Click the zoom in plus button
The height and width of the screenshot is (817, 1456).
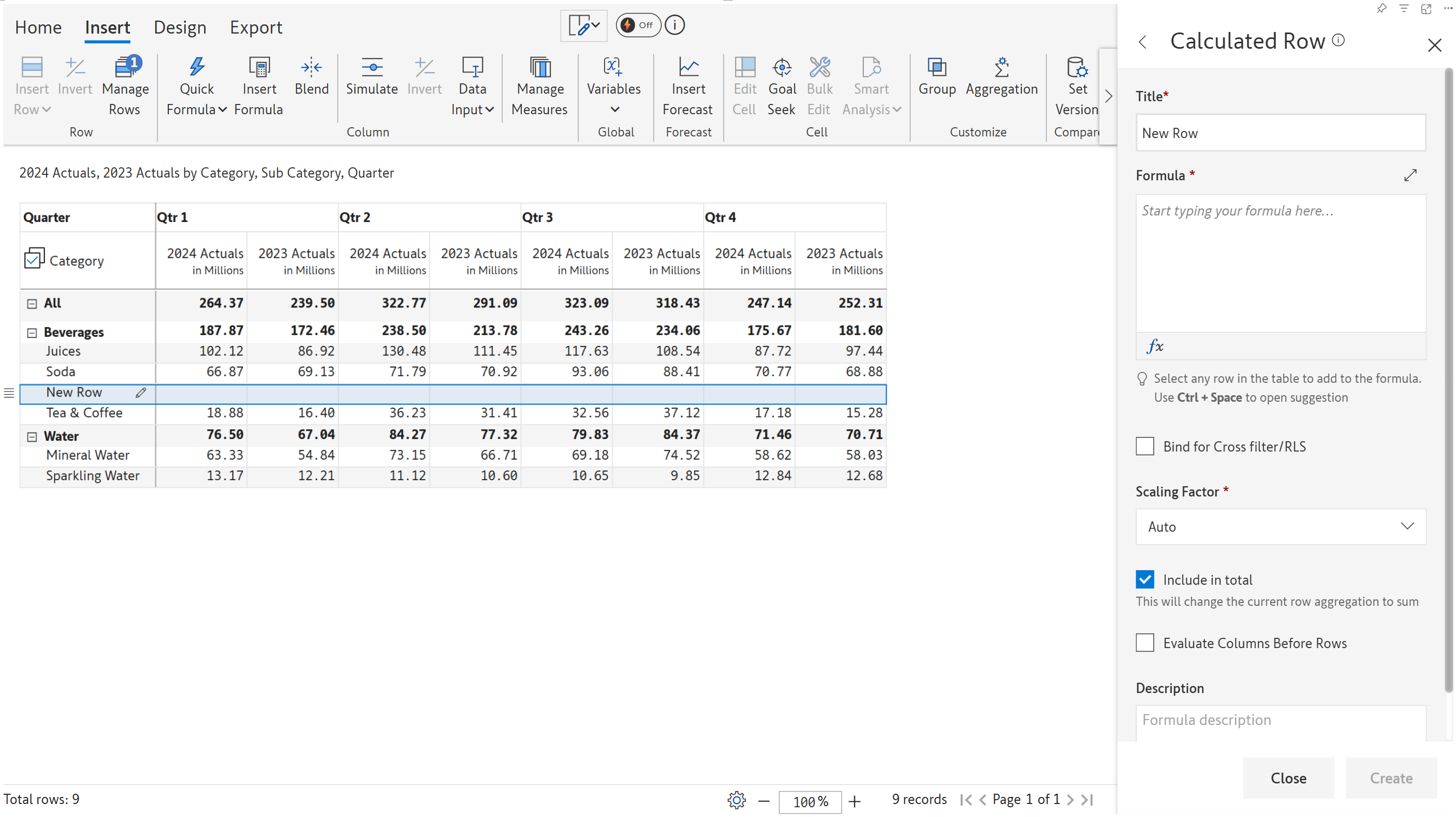click(x=854, y=801)
